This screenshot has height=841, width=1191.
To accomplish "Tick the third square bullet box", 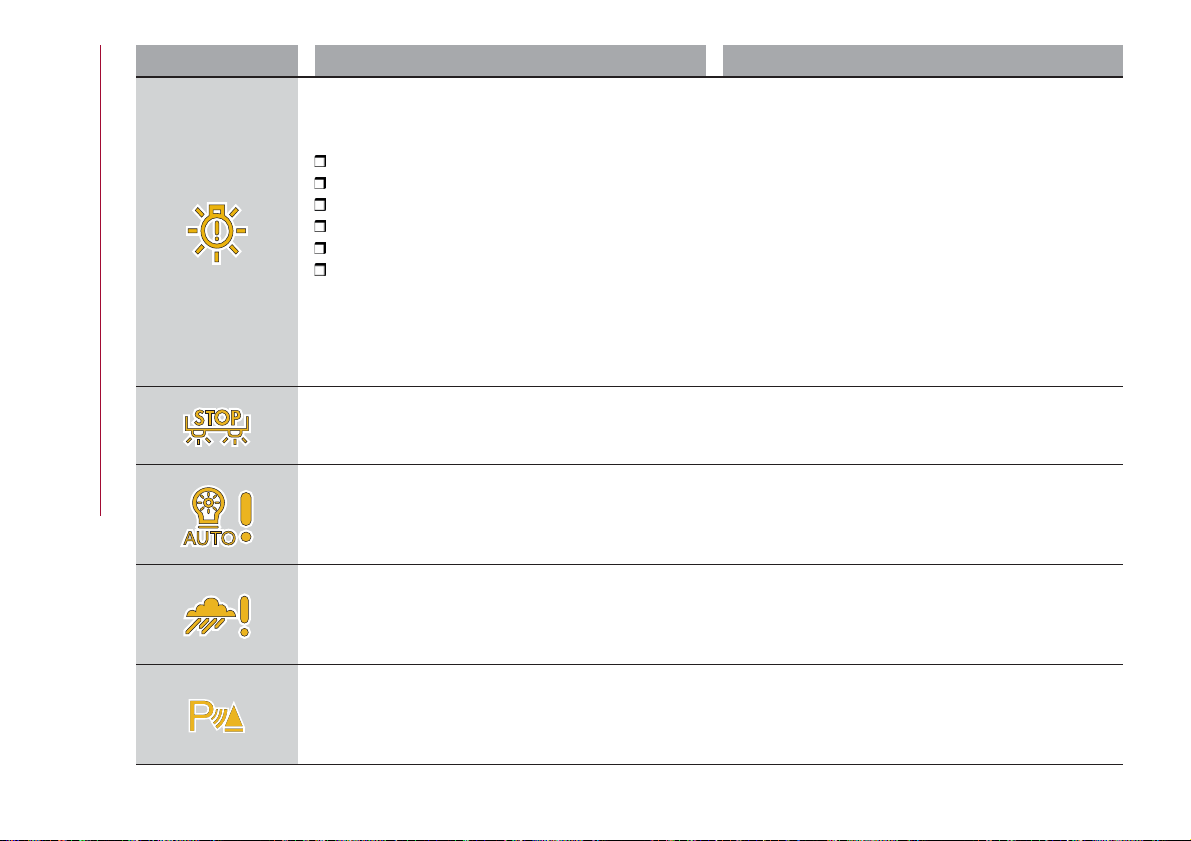I will (320, 204).
